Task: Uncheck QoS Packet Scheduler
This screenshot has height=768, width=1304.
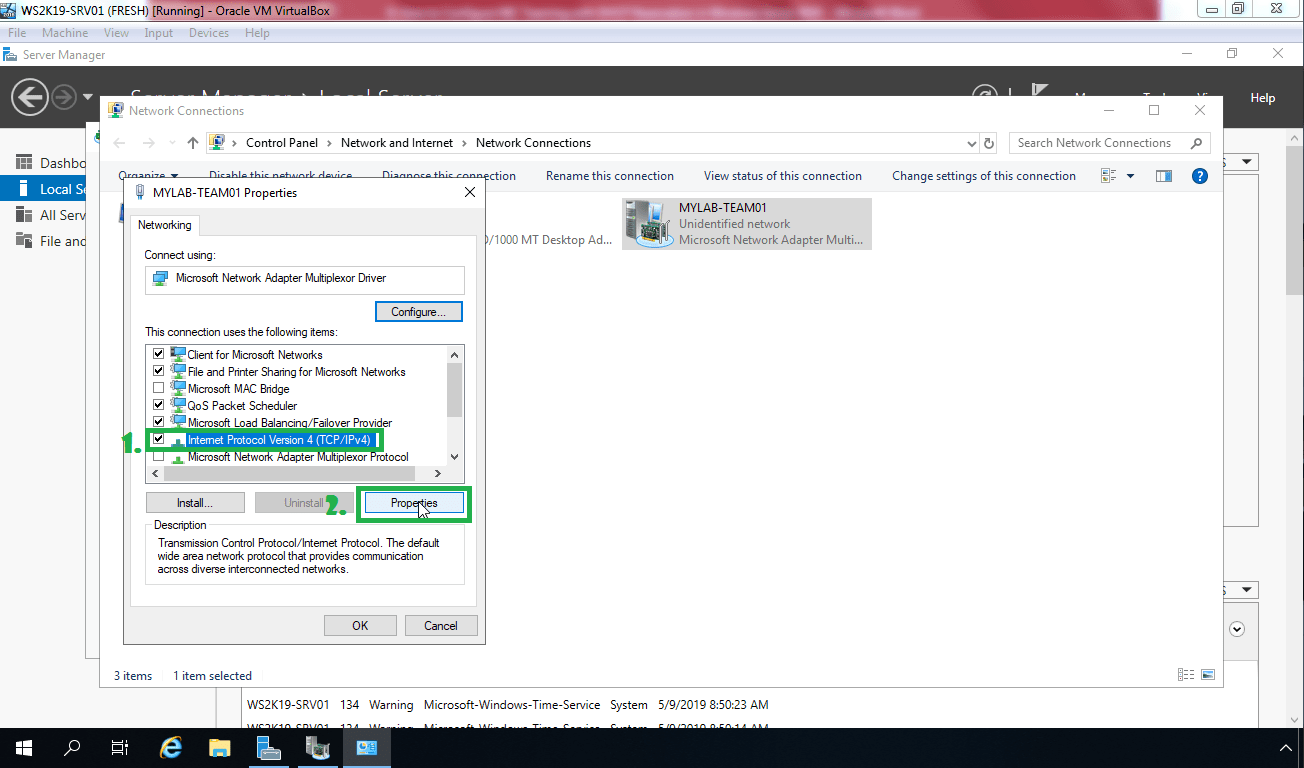Action: pyautogui.click(x=158, y=405)
